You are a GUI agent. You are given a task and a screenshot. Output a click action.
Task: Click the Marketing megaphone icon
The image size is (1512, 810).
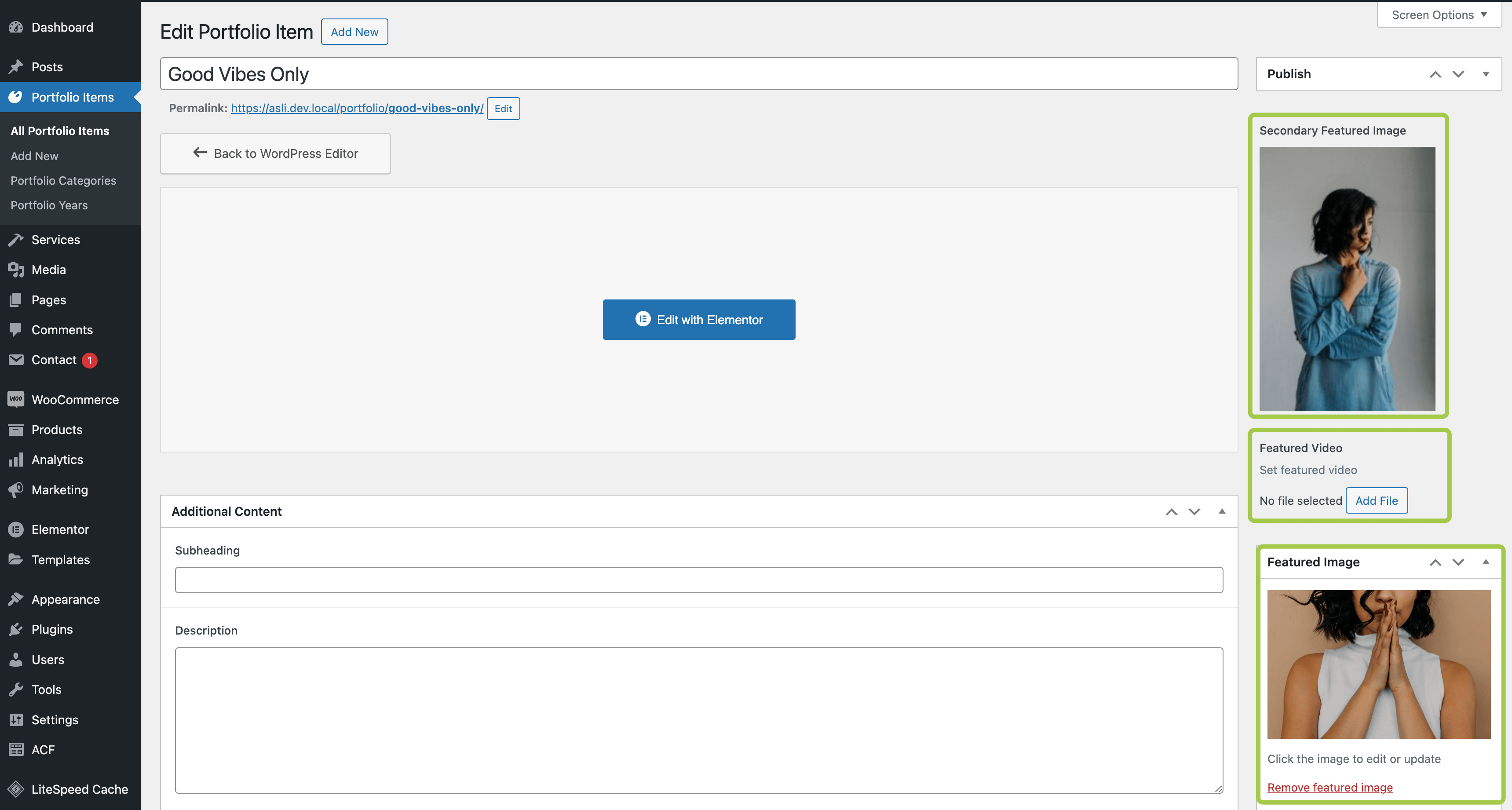tap(16, 489)
